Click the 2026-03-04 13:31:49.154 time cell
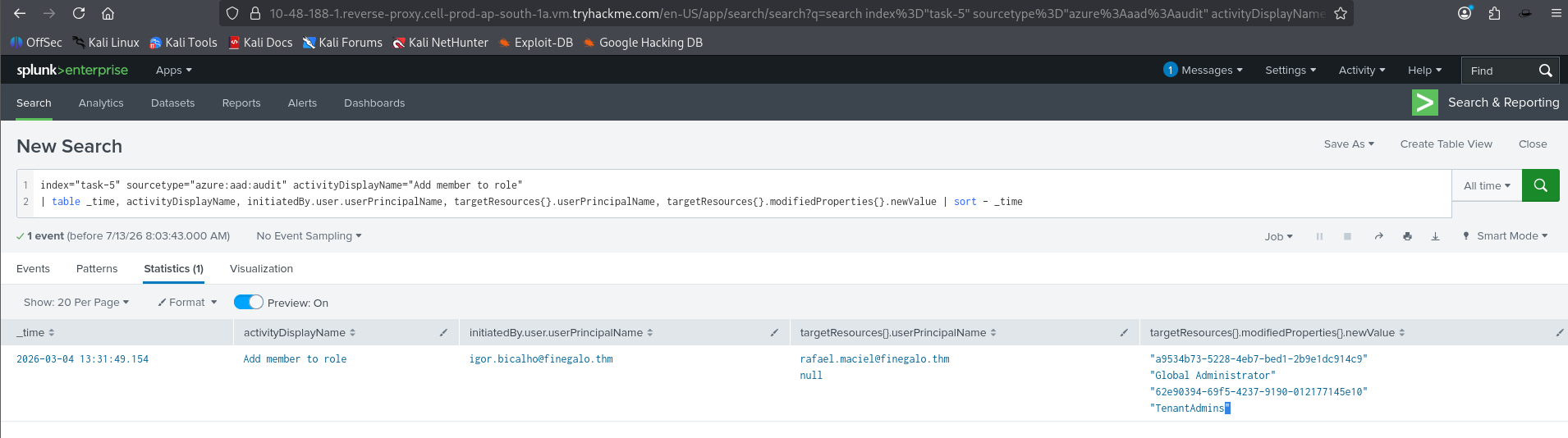1568x438 pixels. point(83,359)
